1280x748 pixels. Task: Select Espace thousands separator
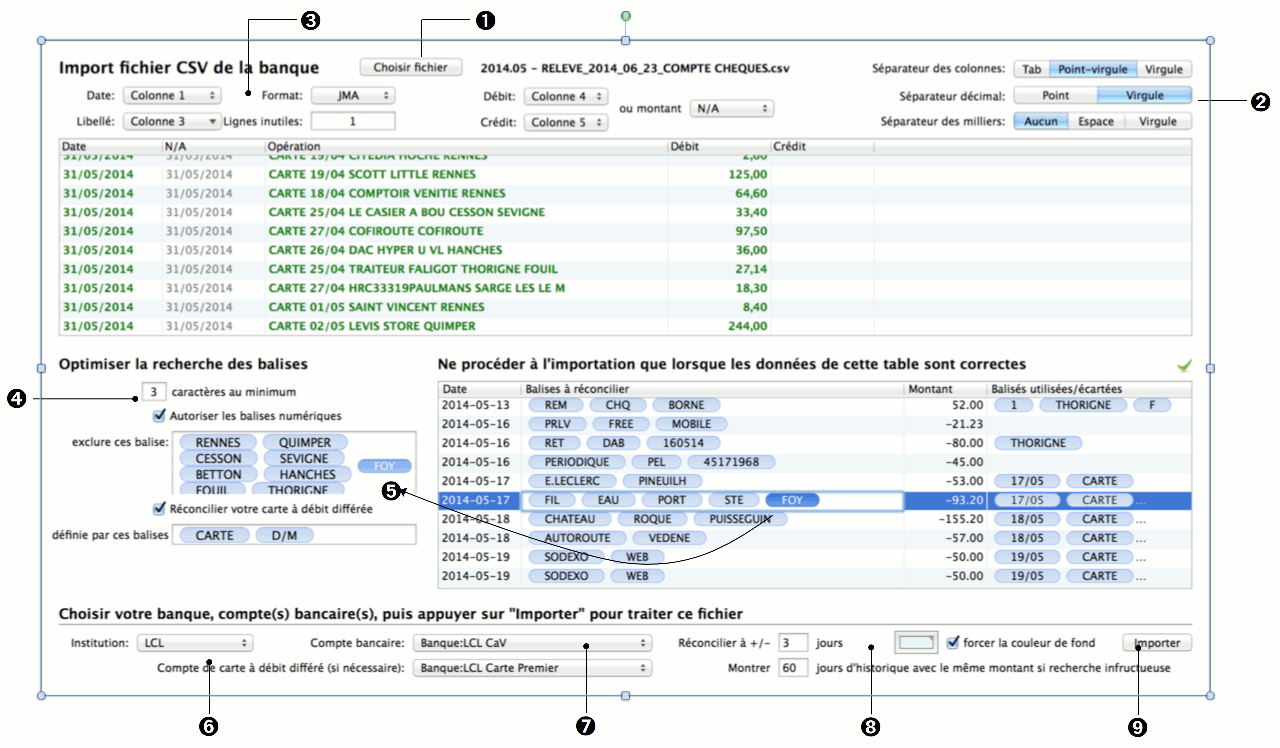tap(1095, 121)
